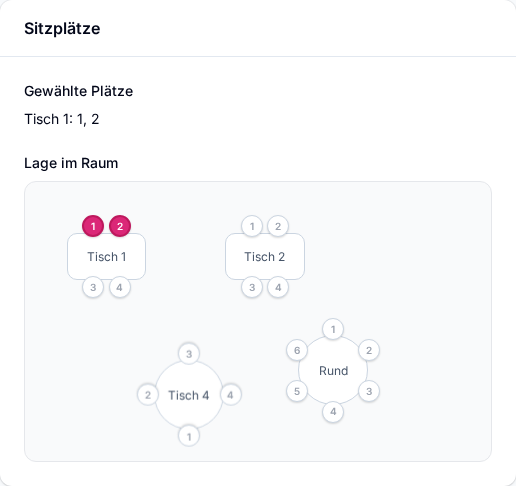This screenshot has height=486, width=516.
Task: Choose seat 6 at Rund table
Action: coord(297,350)
